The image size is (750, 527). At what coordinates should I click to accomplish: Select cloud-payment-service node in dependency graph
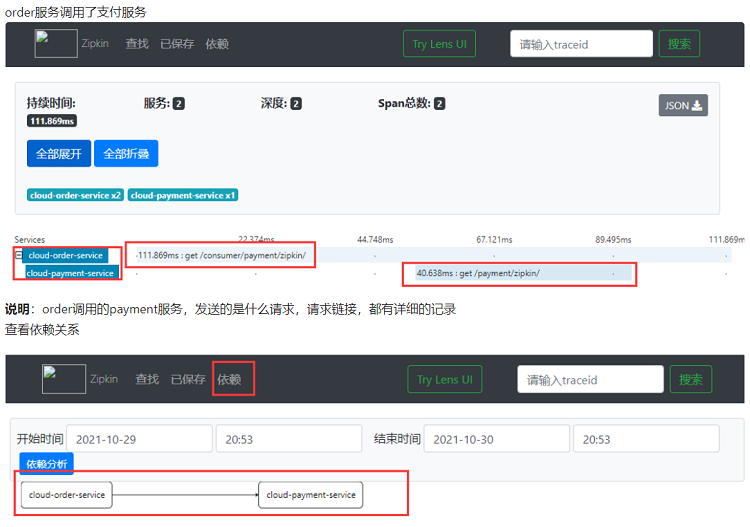[310, 495]
